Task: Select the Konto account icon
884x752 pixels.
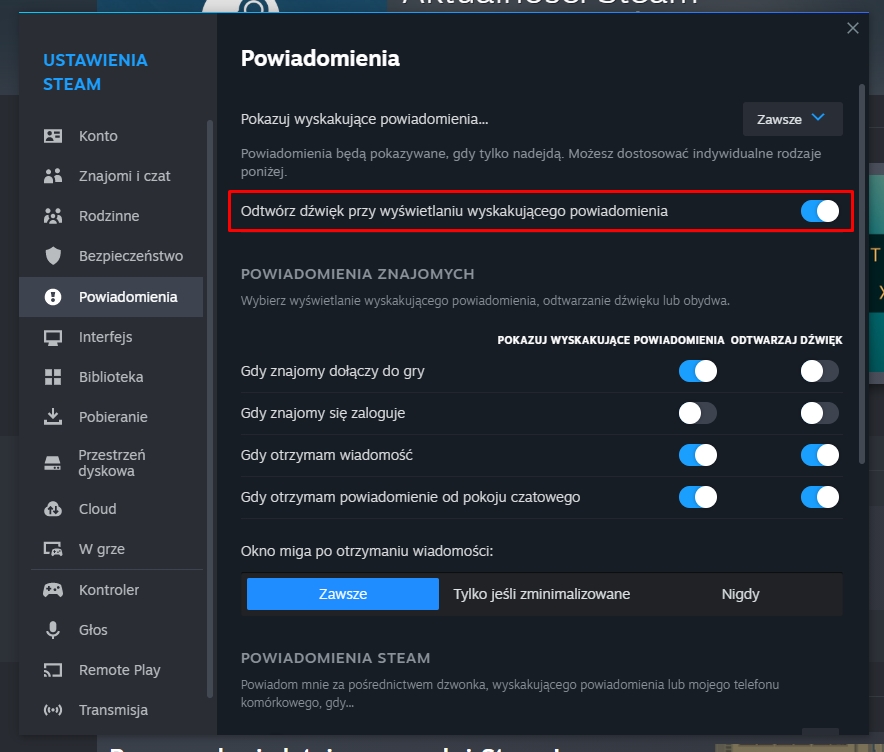Action: [x=52, y=135]
